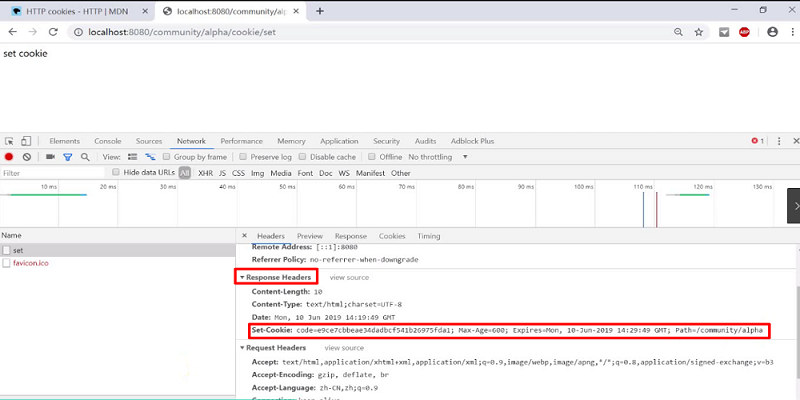
Task: Toggle the overview waterfall view icon
Action: click(150, 157)
